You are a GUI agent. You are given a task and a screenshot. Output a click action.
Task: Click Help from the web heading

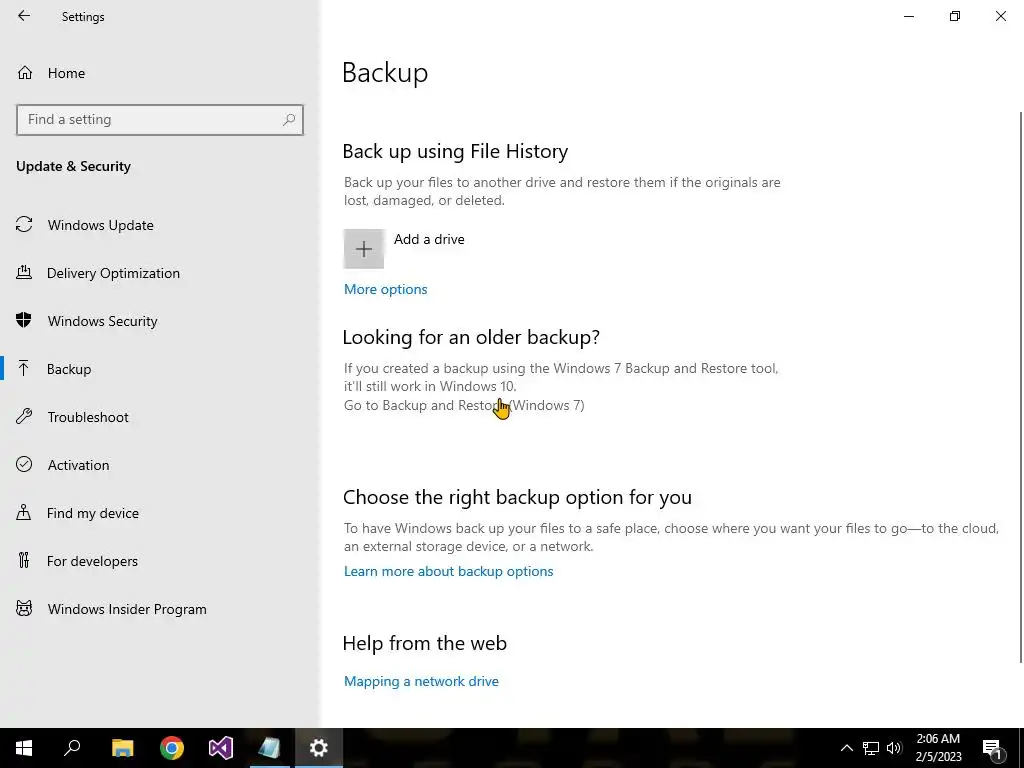(424, 643)
